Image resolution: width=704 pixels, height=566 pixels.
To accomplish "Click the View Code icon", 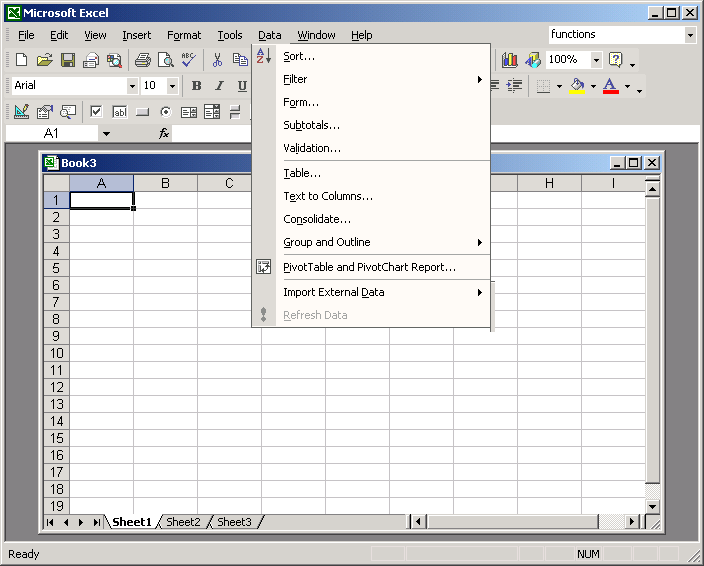I will tap(68, 111).
